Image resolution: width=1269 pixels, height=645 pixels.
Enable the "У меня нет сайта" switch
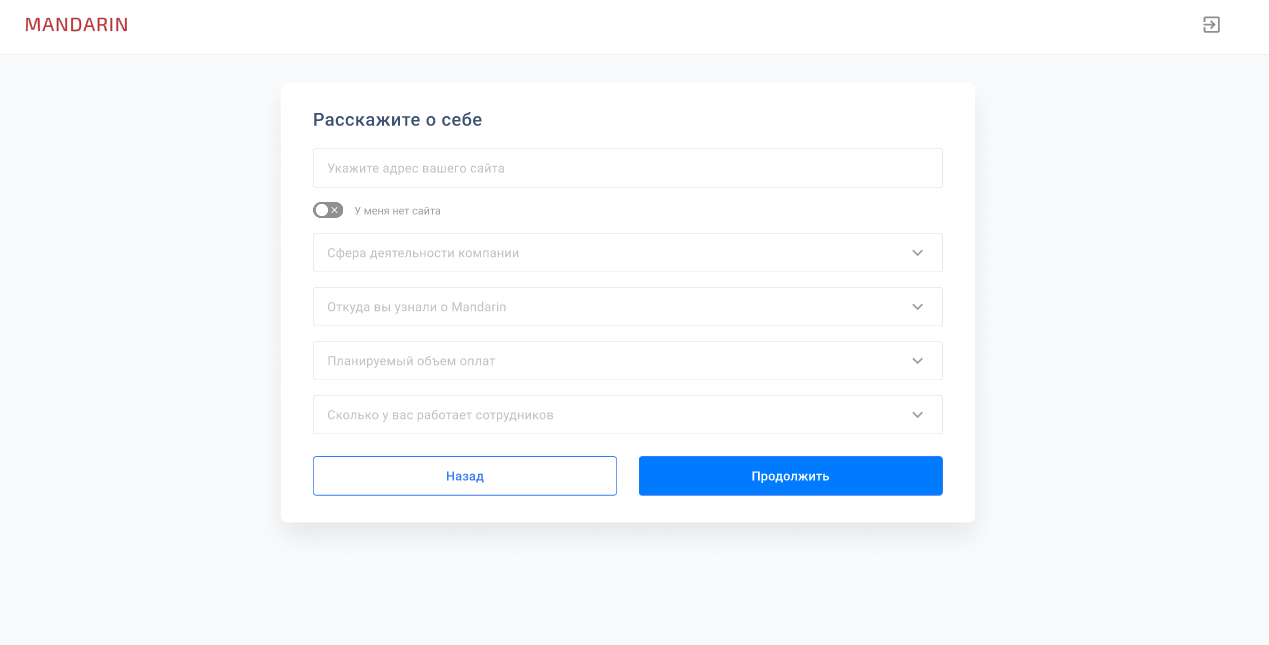328,210
